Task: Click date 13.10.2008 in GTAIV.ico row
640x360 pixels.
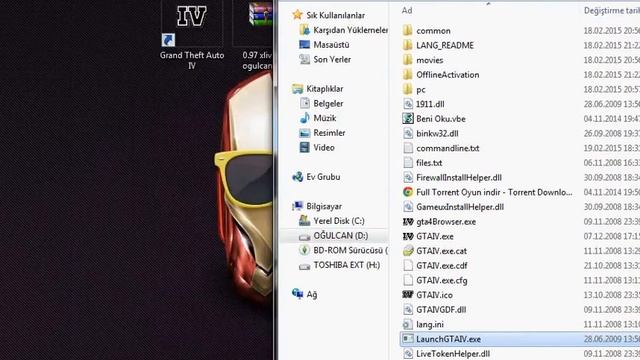Action: (x=611, y=295)
